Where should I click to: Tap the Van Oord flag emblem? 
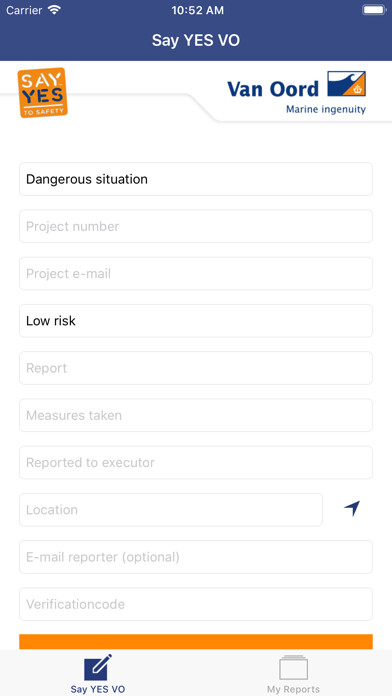[346, 83]
